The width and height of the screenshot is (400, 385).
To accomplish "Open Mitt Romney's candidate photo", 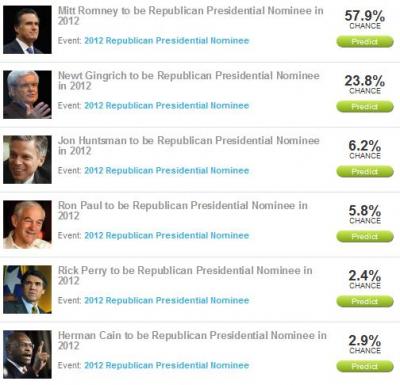I will [27, 30].
